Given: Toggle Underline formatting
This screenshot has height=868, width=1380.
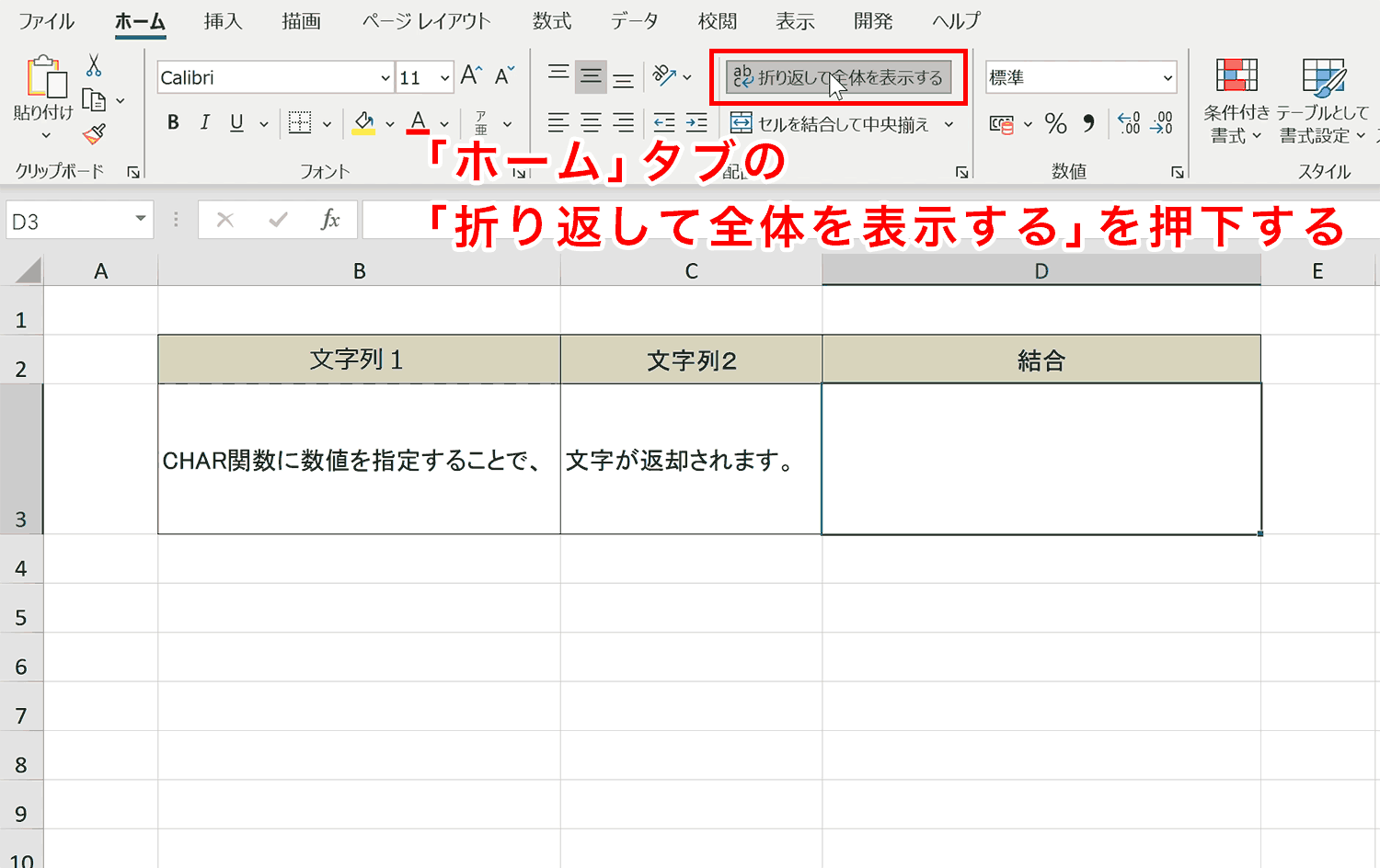Looking at the screenshot, I should coord(236,122).
